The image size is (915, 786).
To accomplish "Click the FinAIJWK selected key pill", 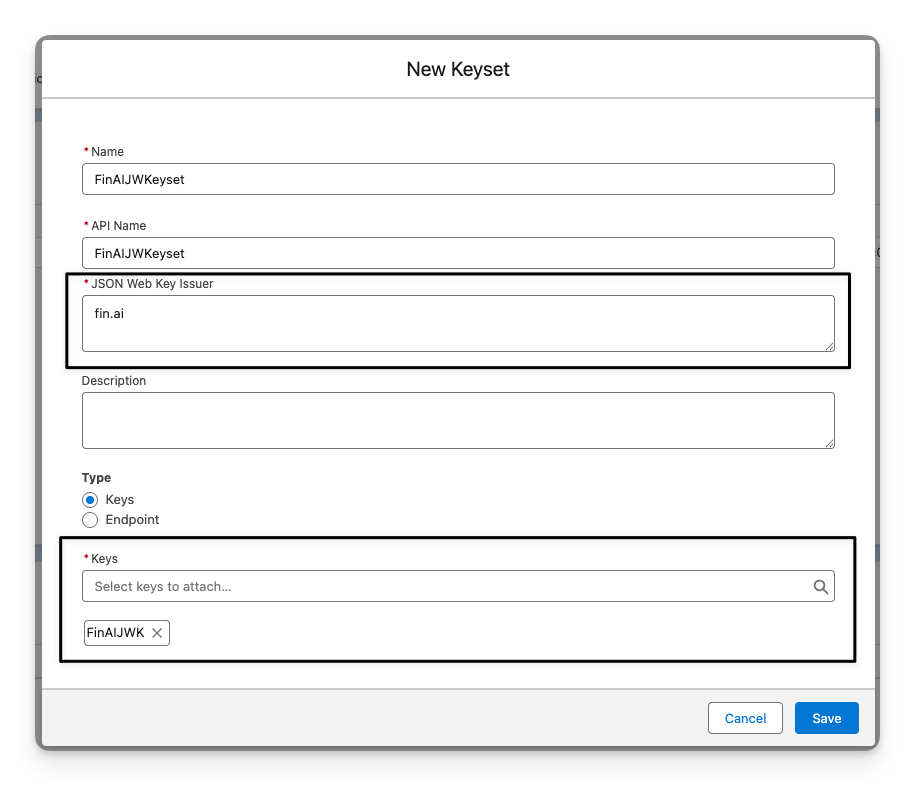I will pos(116,633).
